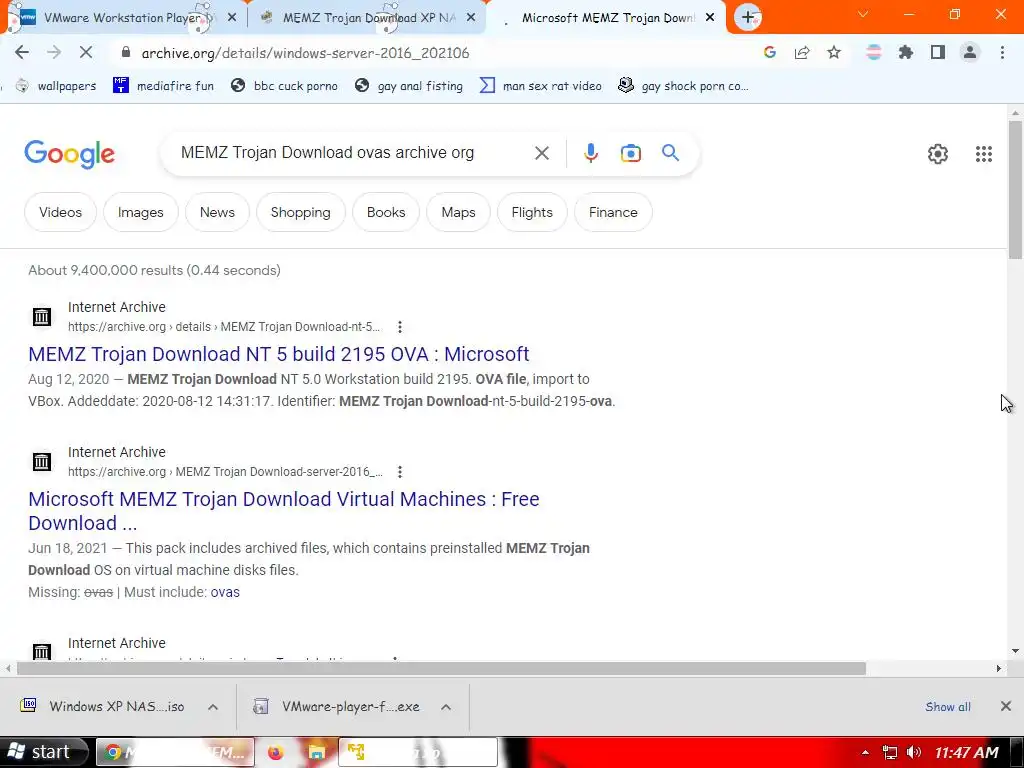This screenshot has height=768, width=1024.
Task: Open Google quick settings gear
Action: [x=938, y=154]
